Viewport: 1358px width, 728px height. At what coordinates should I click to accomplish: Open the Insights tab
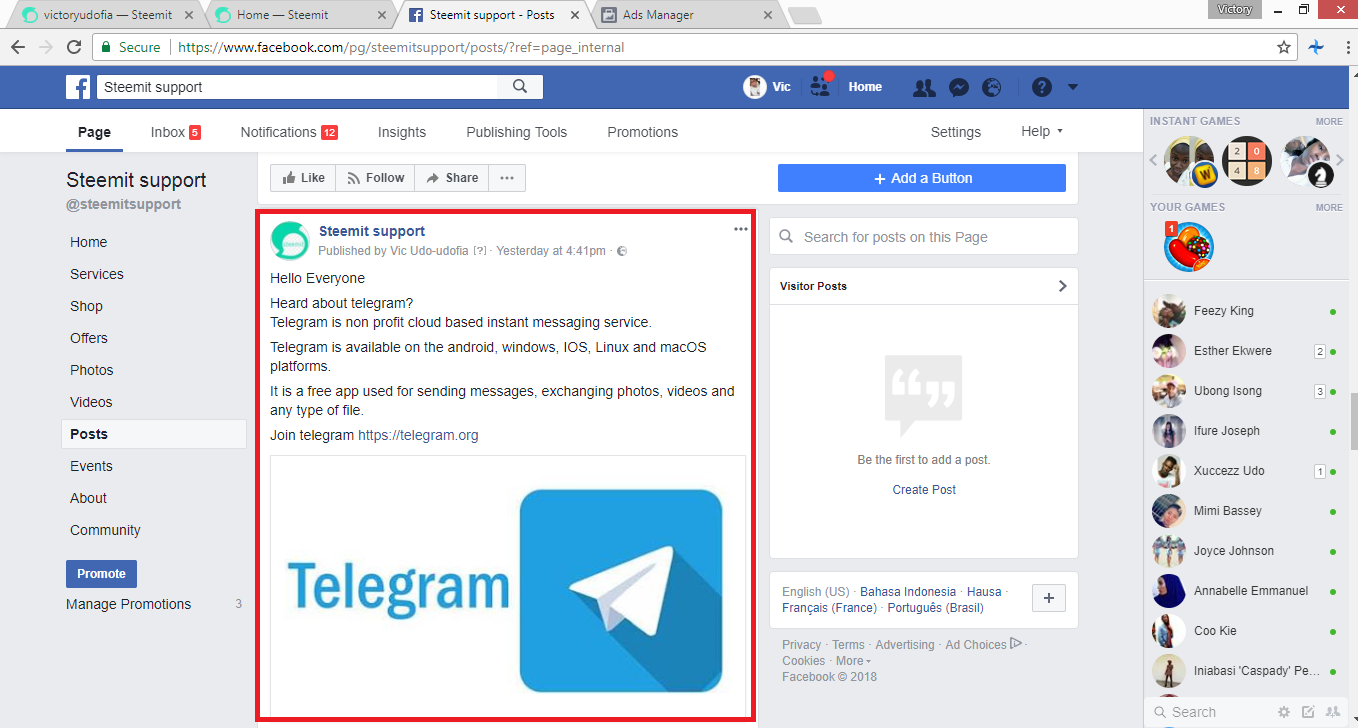tap(402, 132)
